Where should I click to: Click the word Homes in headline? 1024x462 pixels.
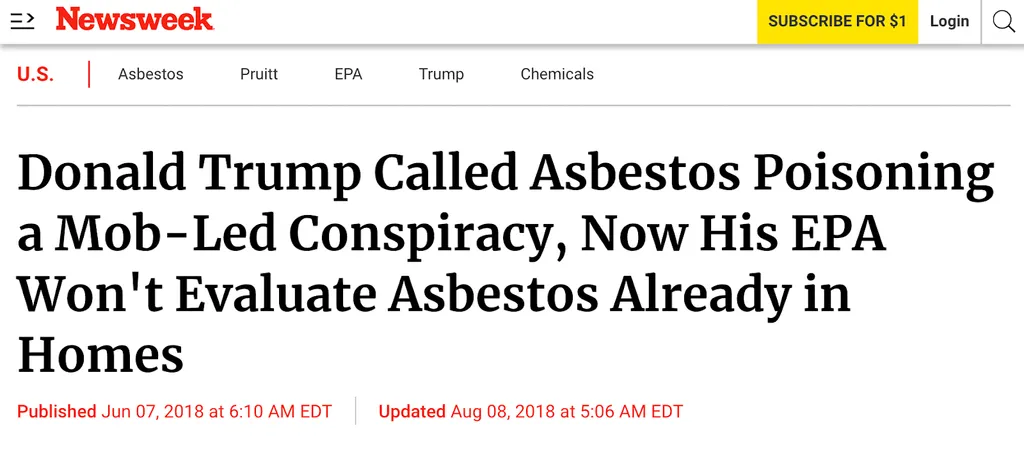pos(101,355)
